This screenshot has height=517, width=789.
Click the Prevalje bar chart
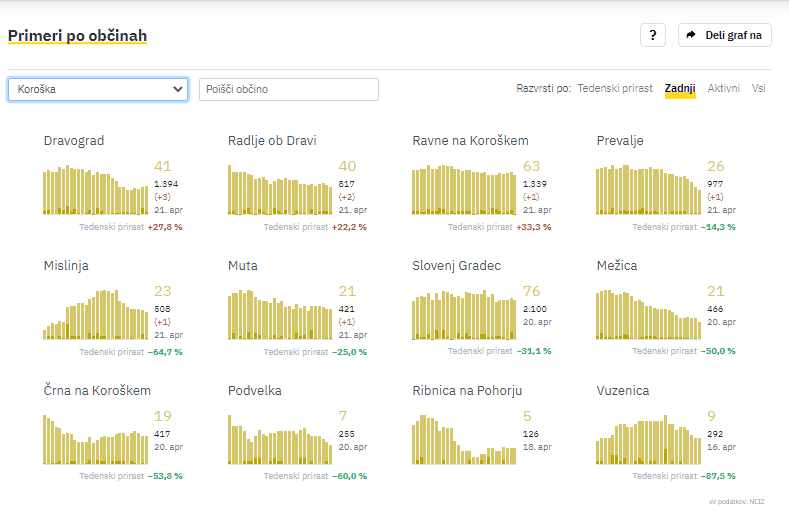tap(648, 189)
